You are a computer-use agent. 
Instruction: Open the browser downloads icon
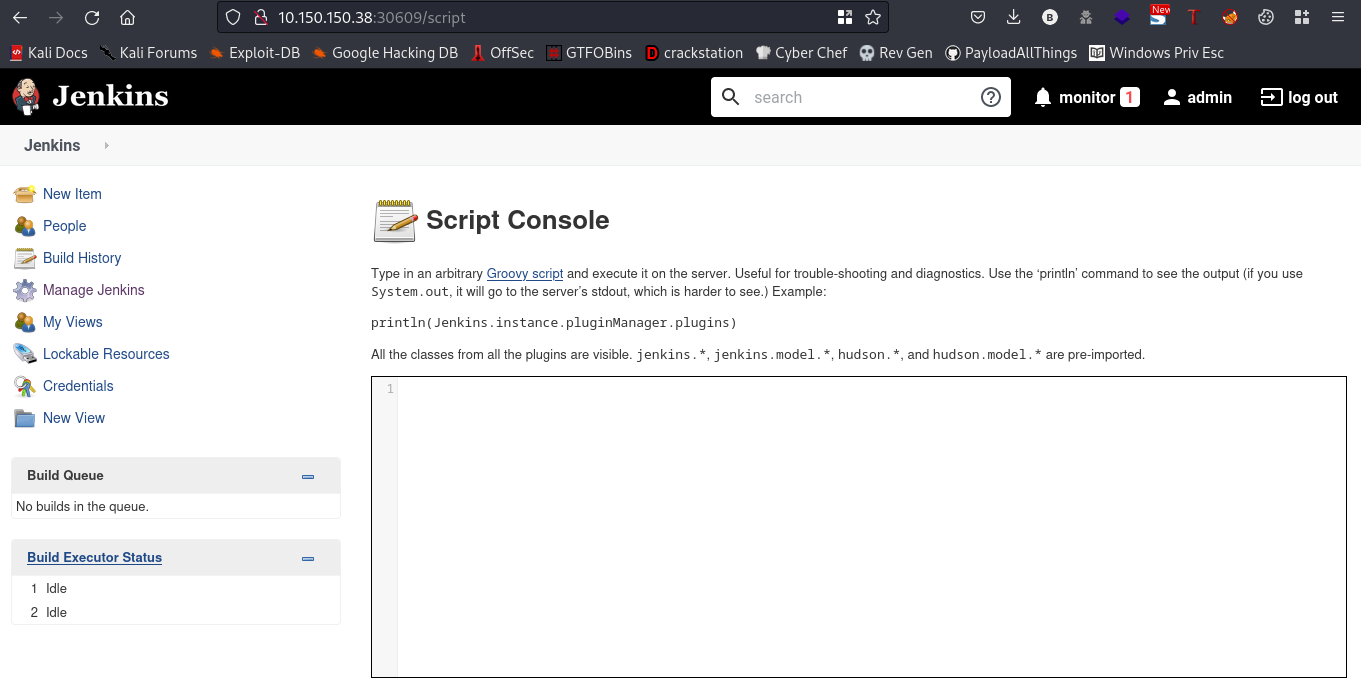(x=1014, y=17)
